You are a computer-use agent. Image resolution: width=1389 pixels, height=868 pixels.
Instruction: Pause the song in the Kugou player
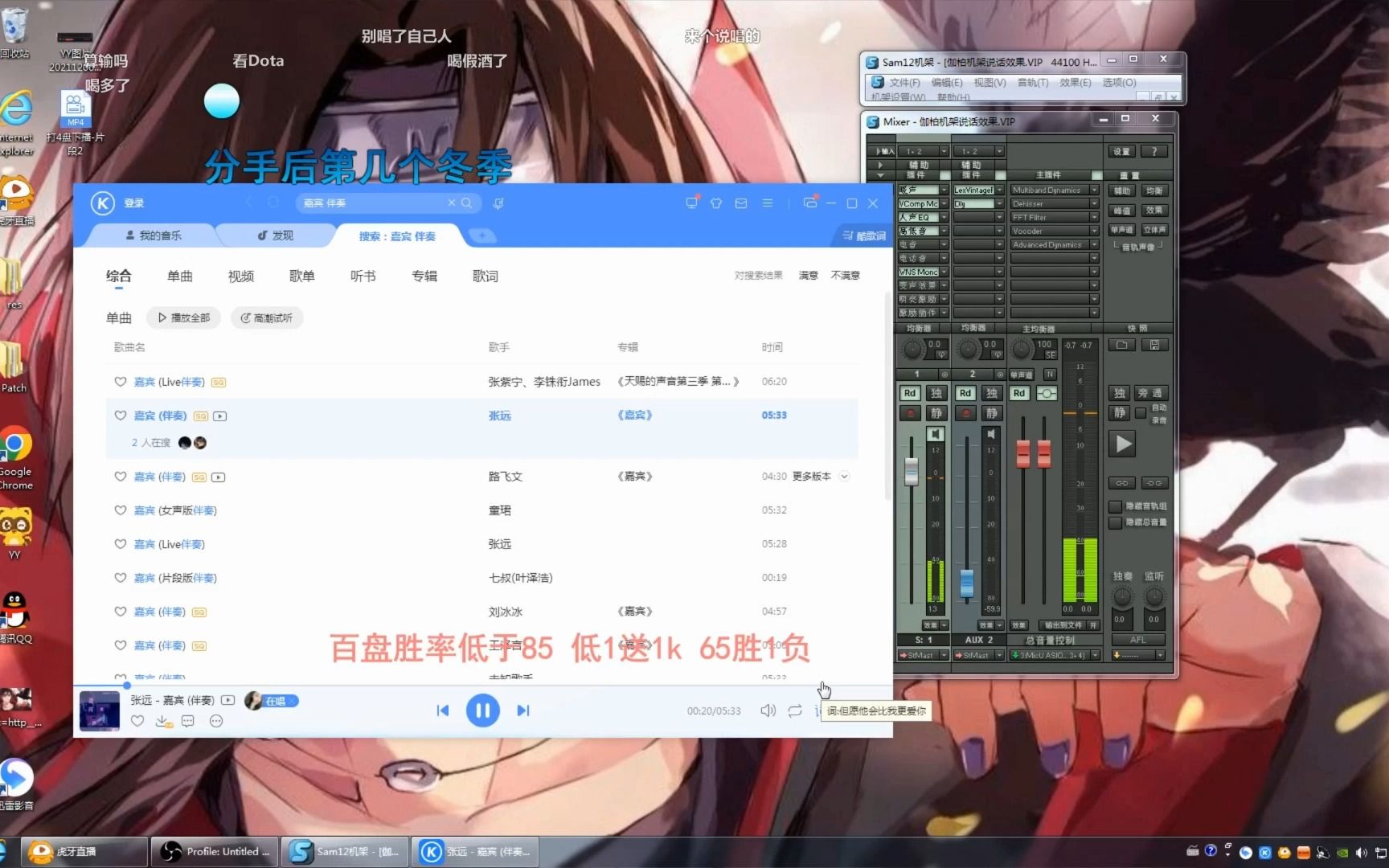tap(483, 710)
